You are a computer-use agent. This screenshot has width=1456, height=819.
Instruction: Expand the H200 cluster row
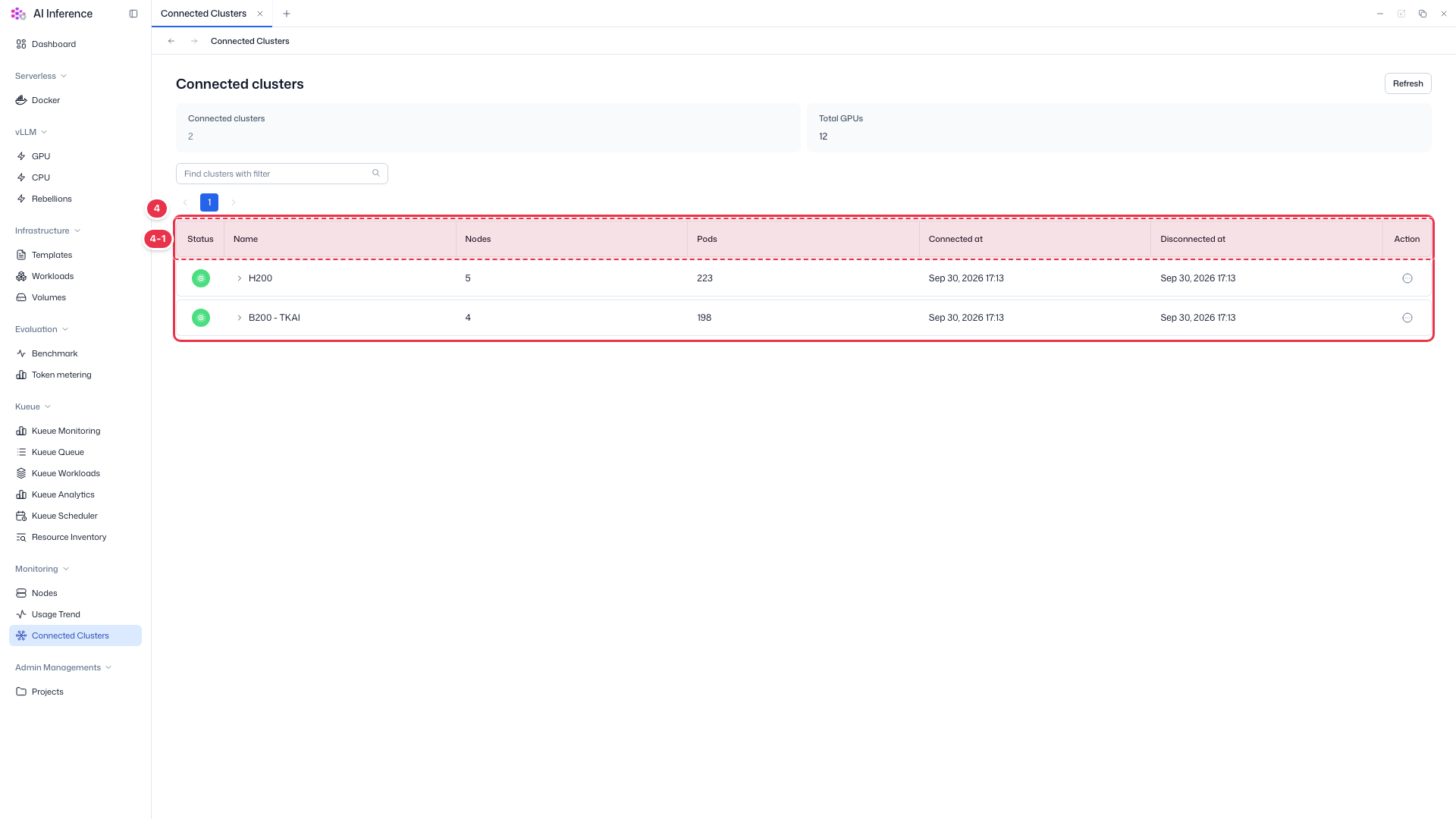tap(240, 278)
